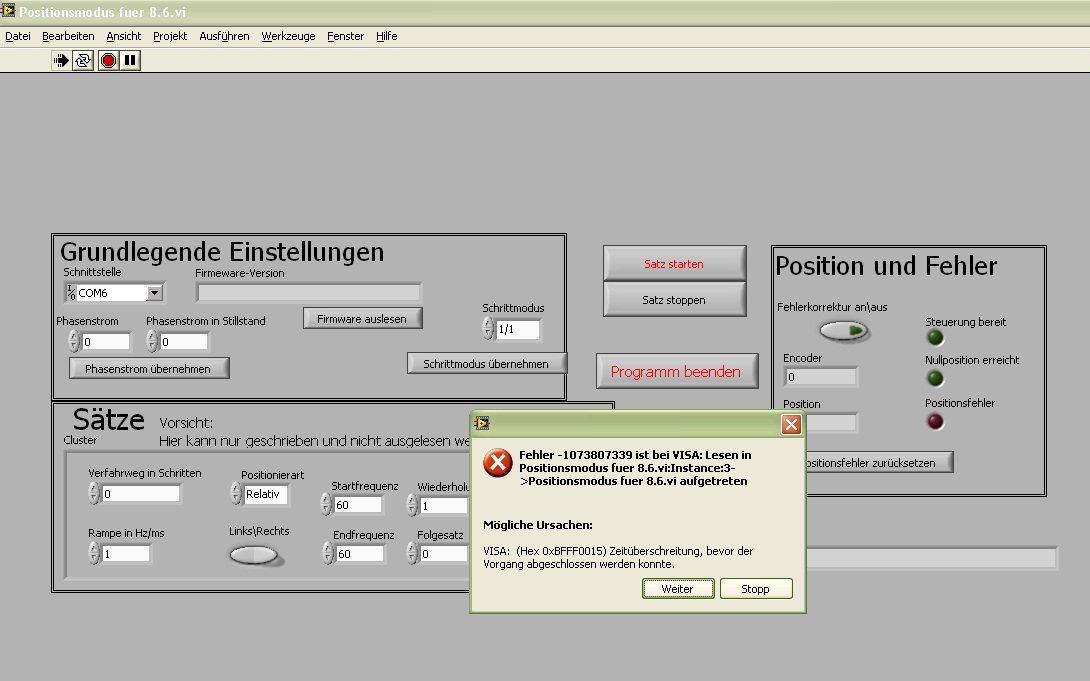Image resolution: width=1090 pixels, height=681 pixels.
Task: Click the Endfrequenz field showing 60
Action: (360, 554)
